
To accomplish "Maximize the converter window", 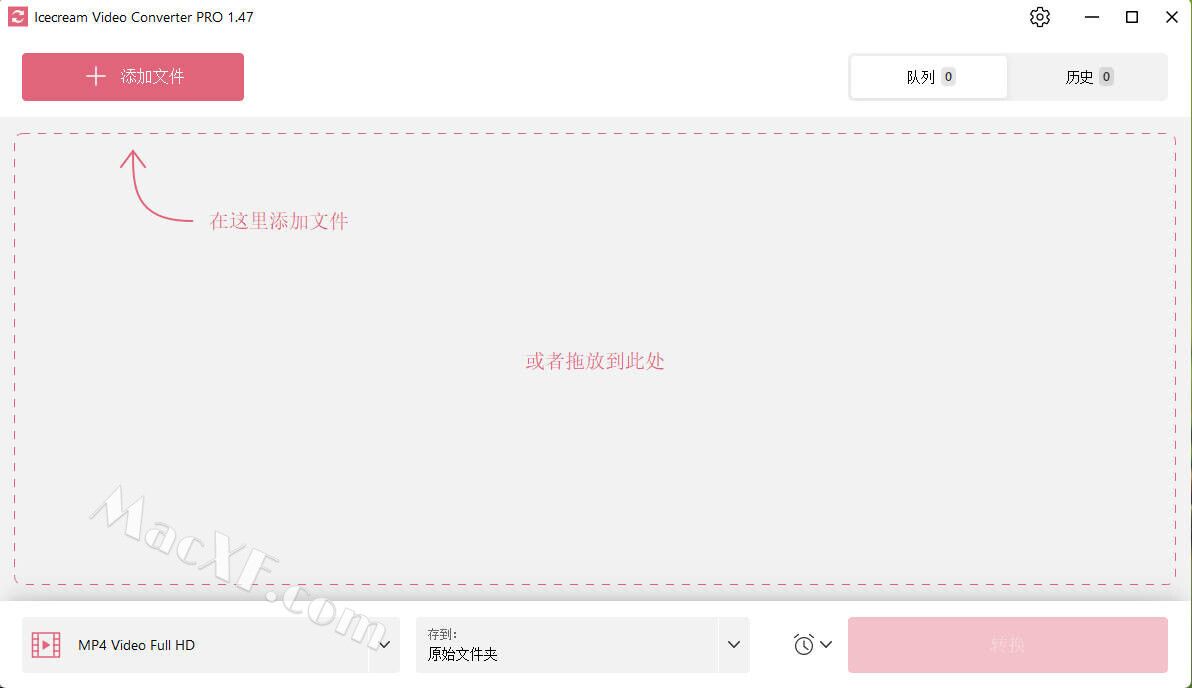I will click(x=1131, y=17).
